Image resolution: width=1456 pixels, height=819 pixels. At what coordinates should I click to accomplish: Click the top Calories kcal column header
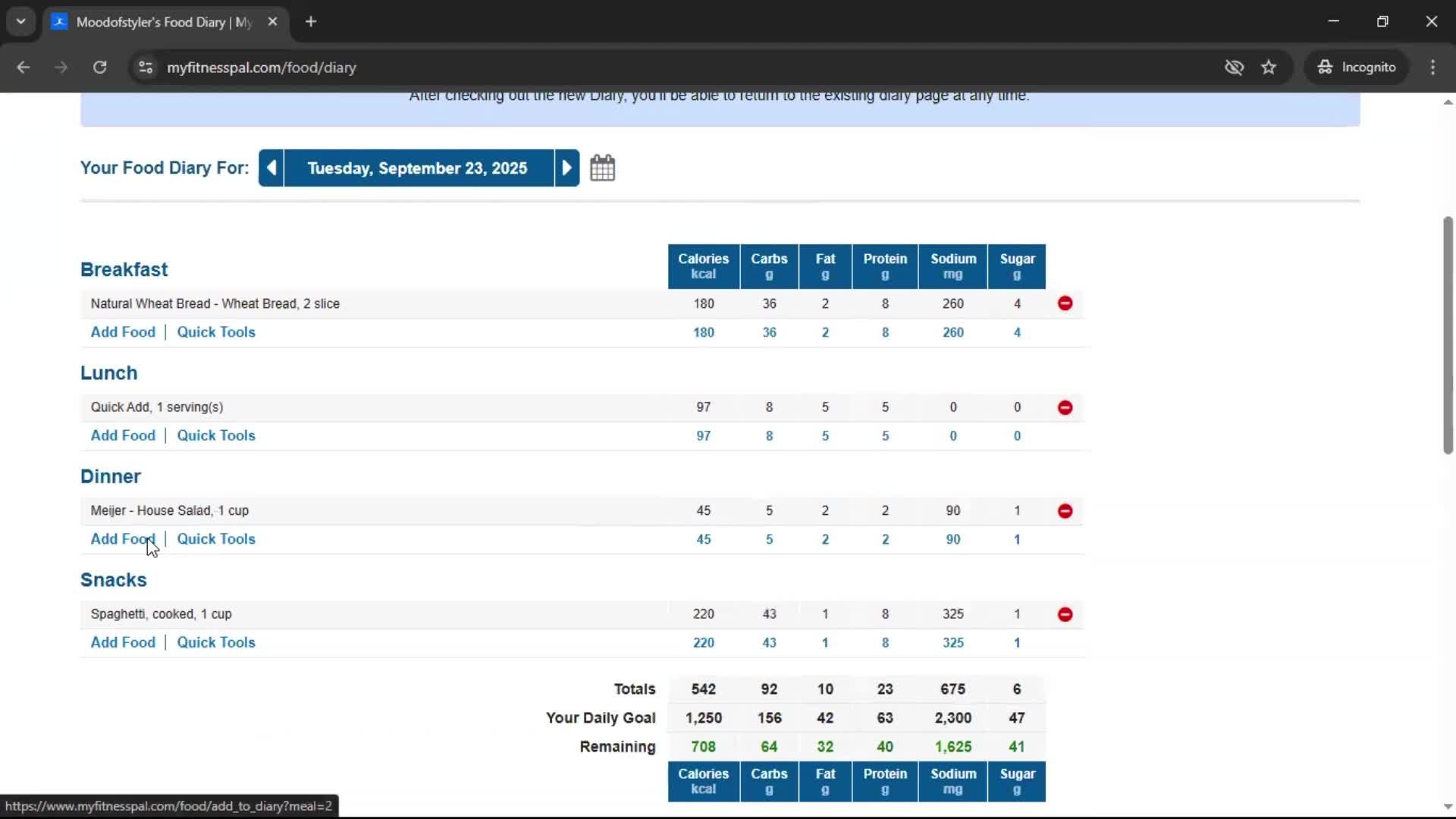pyautogui.click(x=704, y=266)
